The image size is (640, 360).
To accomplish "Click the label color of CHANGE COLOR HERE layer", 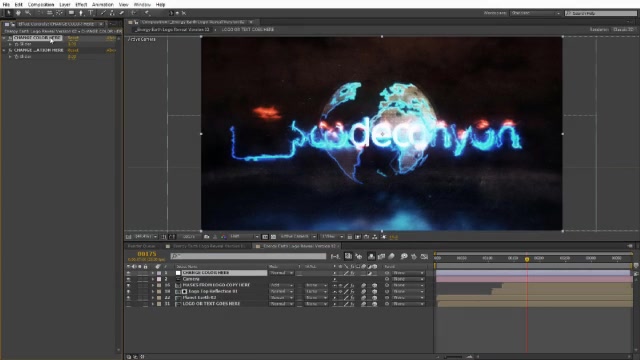I will [159, 273].
